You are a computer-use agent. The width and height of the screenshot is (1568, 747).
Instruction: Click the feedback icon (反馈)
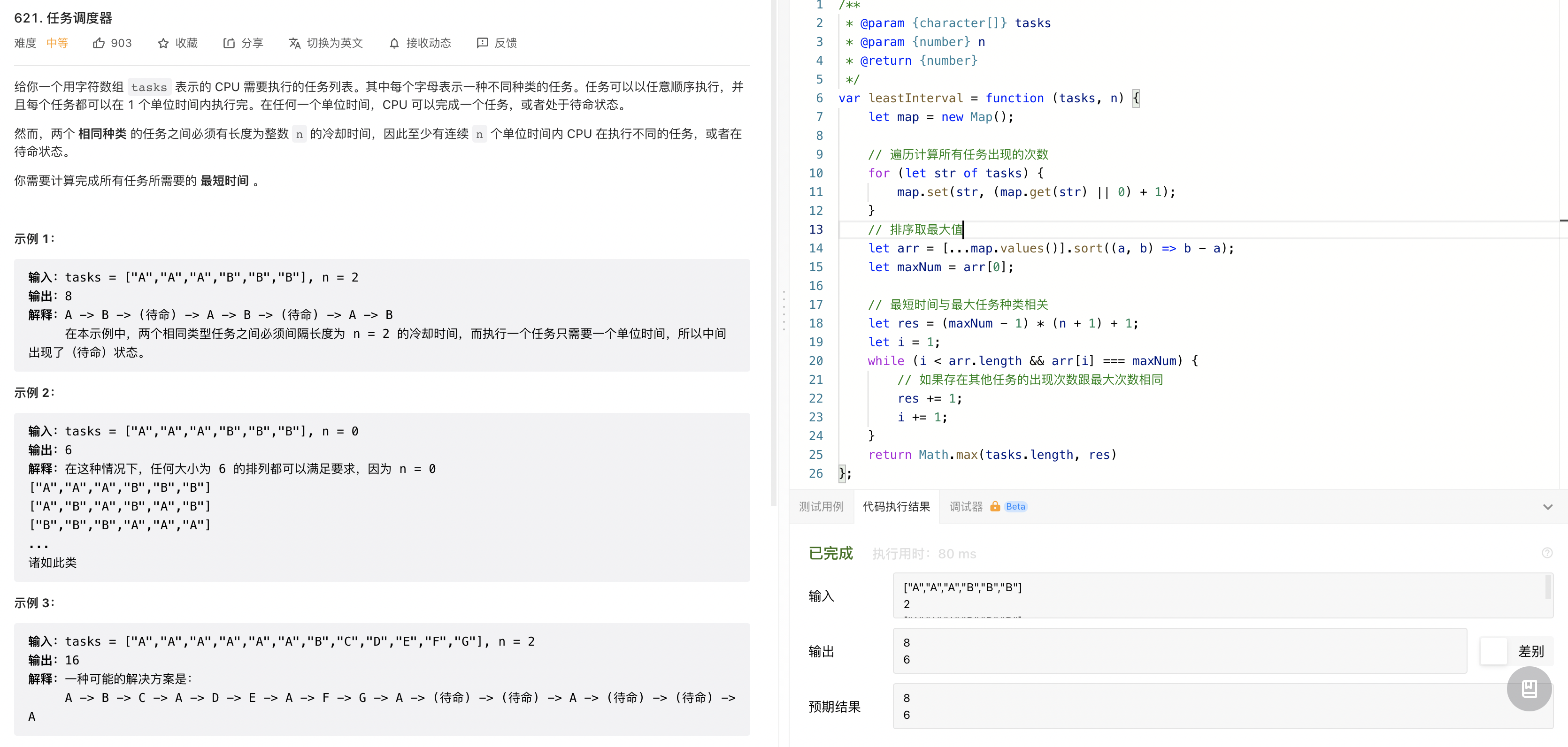(482, 43)
